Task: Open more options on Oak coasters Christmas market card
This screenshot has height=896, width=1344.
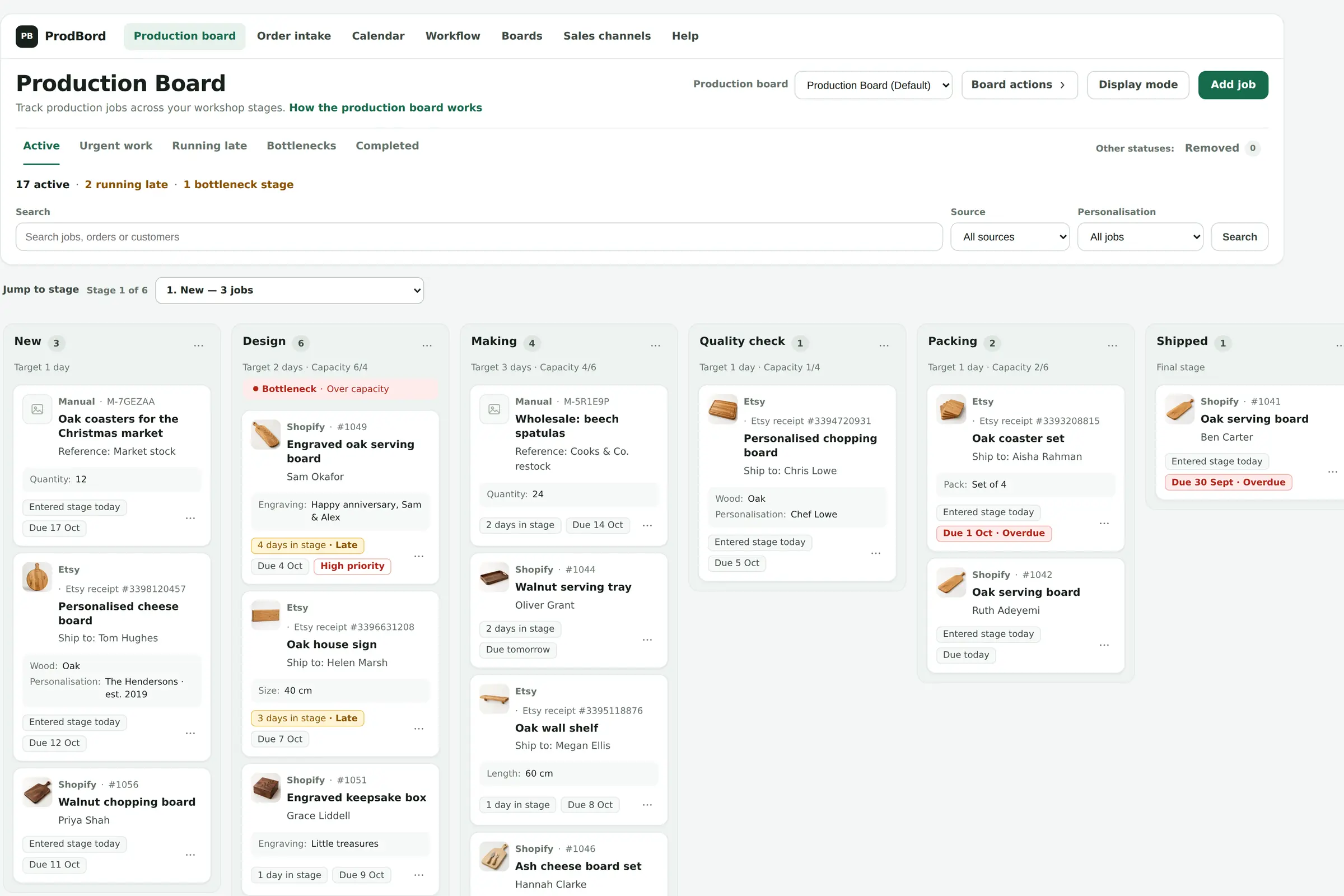Action: pyautogui.click(x=190, y=517)
